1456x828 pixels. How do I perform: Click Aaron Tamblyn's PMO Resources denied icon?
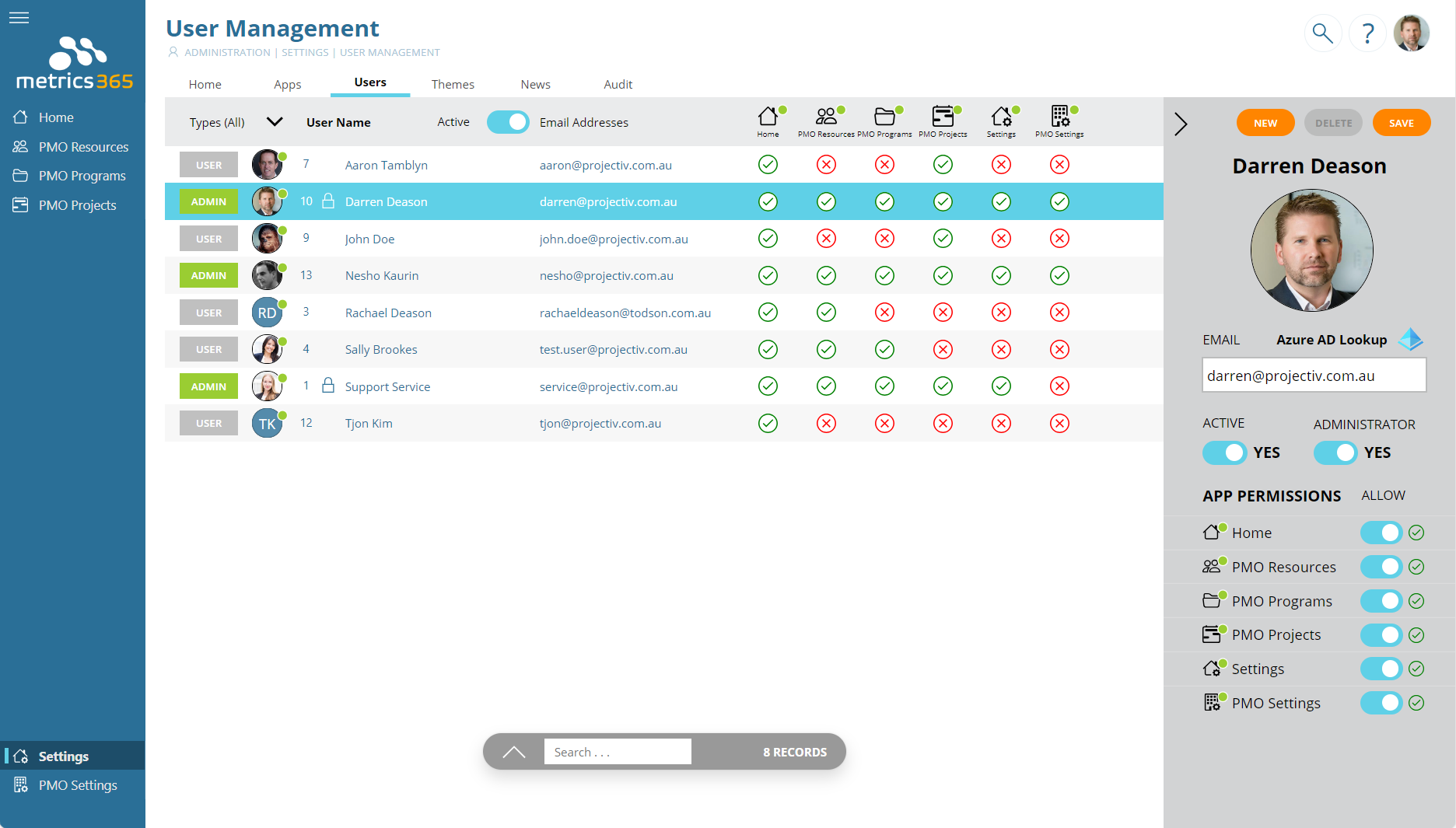click(x=826, y=165)
